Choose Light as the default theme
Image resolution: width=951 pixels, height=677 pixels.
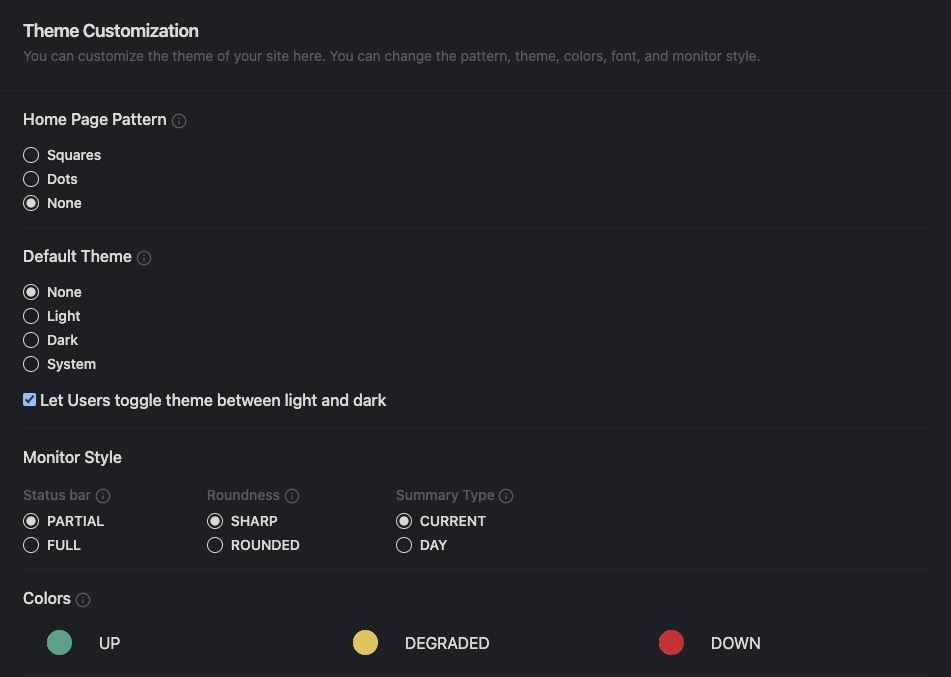pos(31,316)
